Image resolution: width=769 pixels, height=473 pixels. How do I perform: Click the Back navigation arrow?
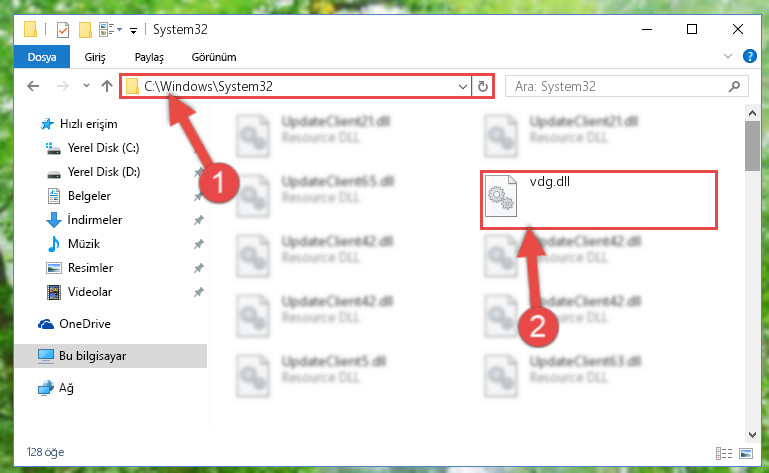click(x=33, y=86)
